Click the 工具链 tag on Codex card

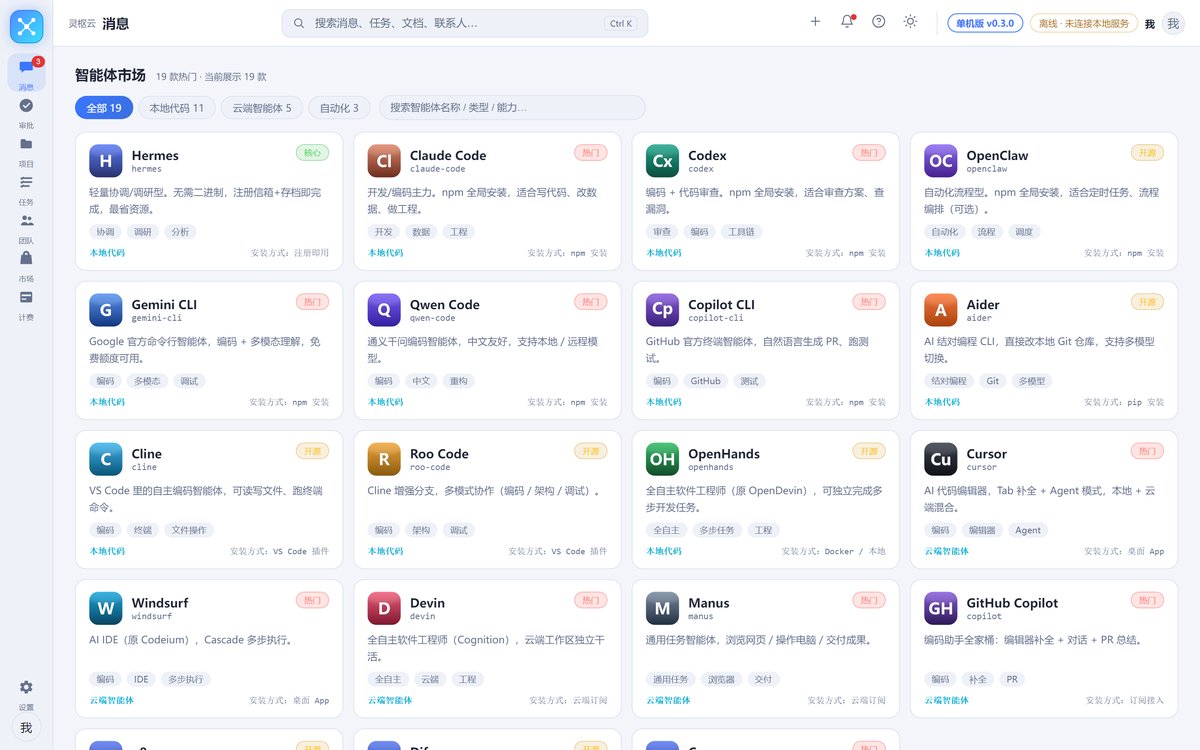(x=743, y=232)
